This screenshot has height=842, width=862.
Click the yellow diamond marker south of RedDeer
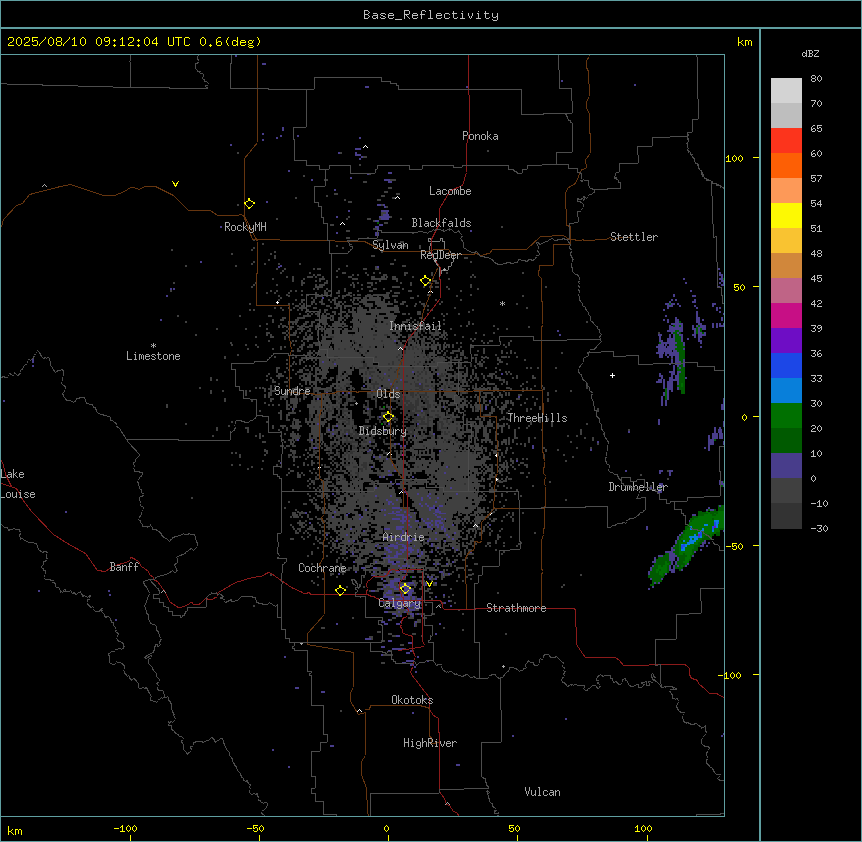[x=426, y=281]
